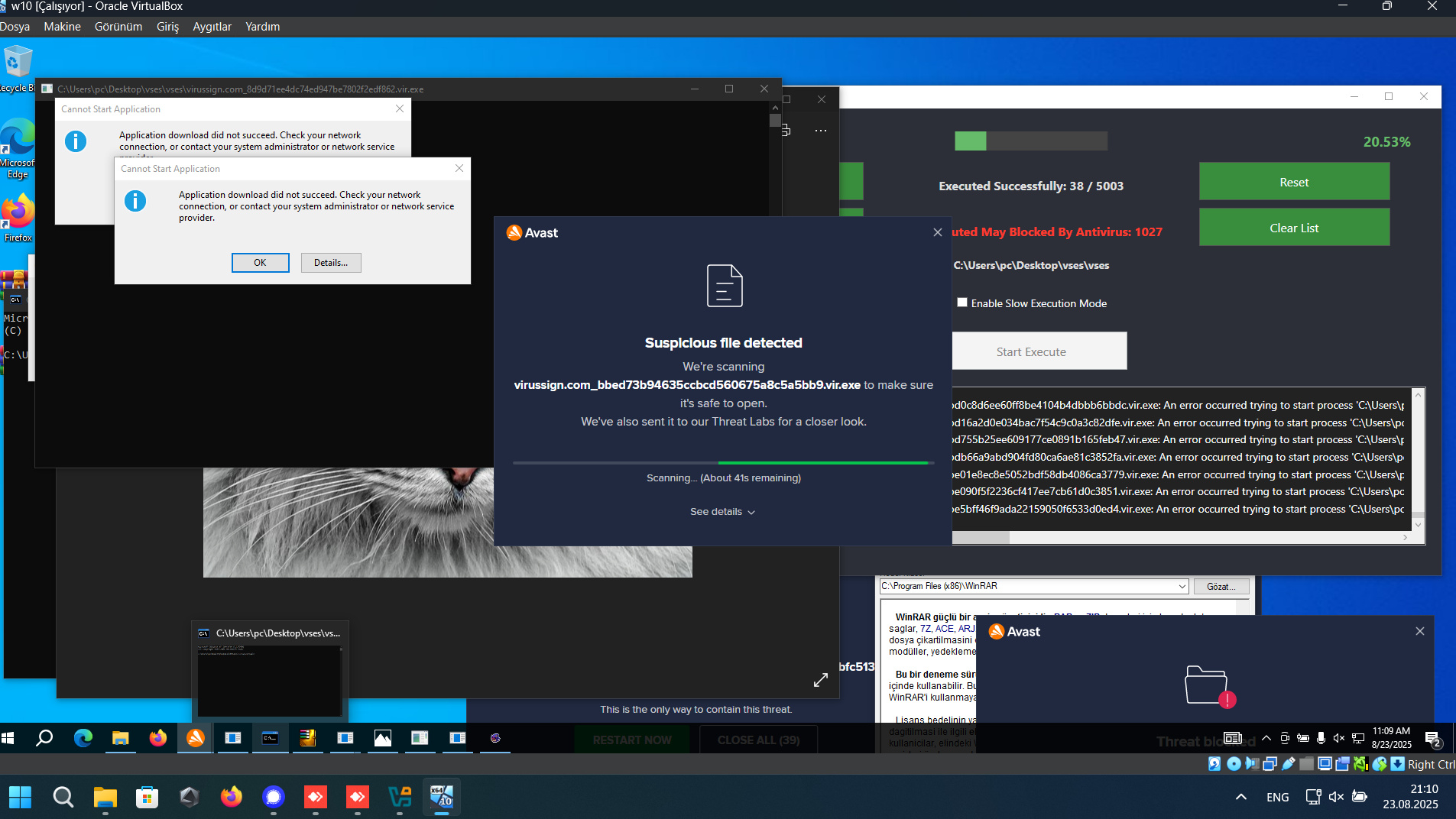Screen dimensions: 1456x819
Task: Click Start Execute button
Action: pos(1039,351)
